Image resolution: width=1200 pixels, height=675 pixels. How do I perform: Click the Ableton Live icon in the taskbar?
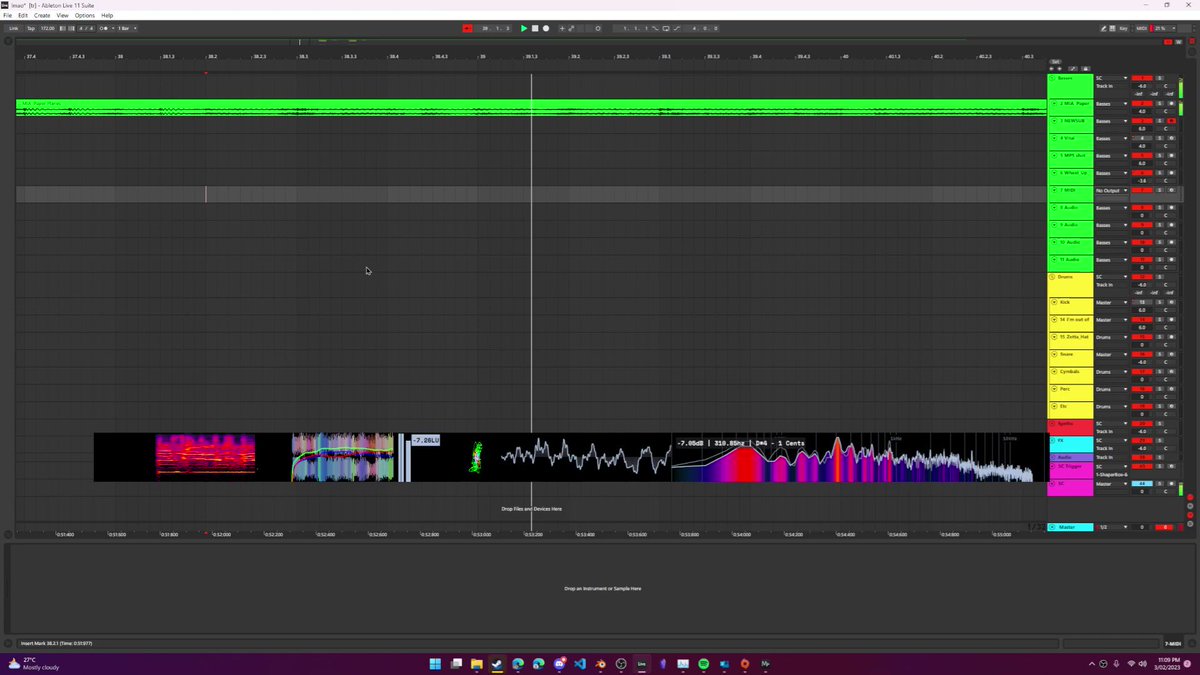(641, 663)
